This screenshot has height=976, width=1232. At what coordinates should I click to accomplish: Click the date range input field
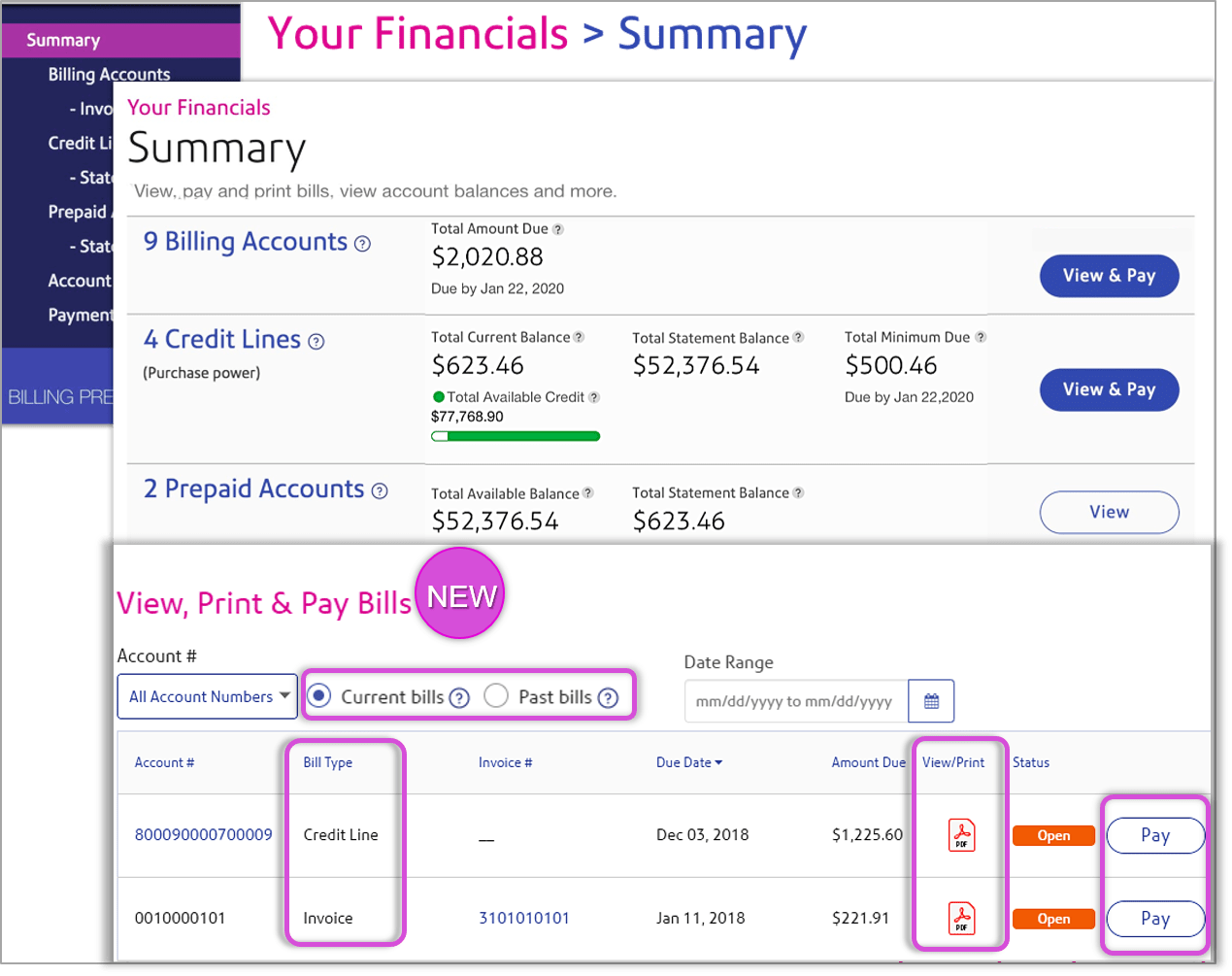click(794, 700)
